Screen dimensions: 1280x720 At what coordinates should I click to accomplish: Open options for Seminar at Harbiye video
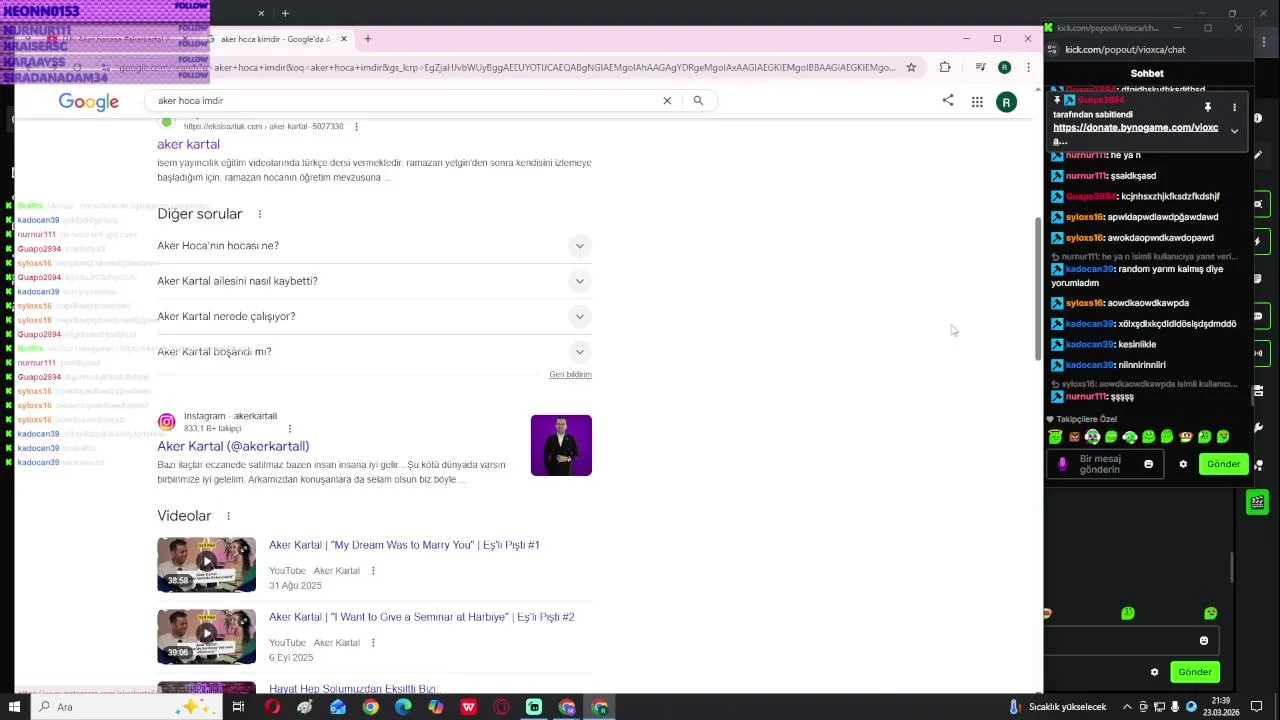point(373,643)
